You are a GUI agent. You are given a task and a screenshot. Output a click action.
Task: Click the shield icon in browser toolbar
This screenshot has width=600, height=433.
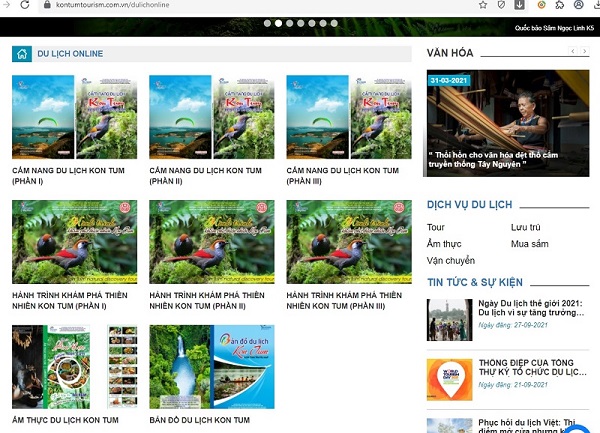coord(502,5)
